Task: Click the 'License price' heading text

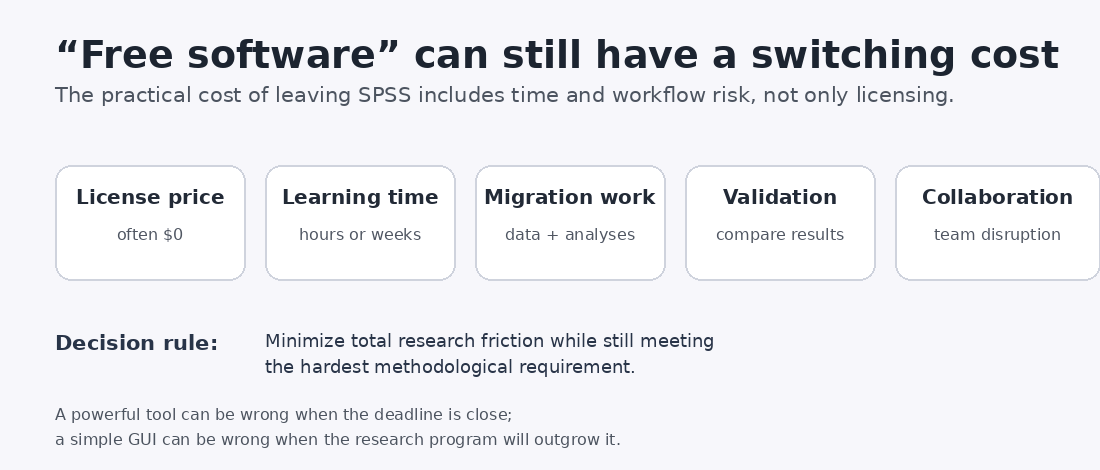Action: point(150,198)
